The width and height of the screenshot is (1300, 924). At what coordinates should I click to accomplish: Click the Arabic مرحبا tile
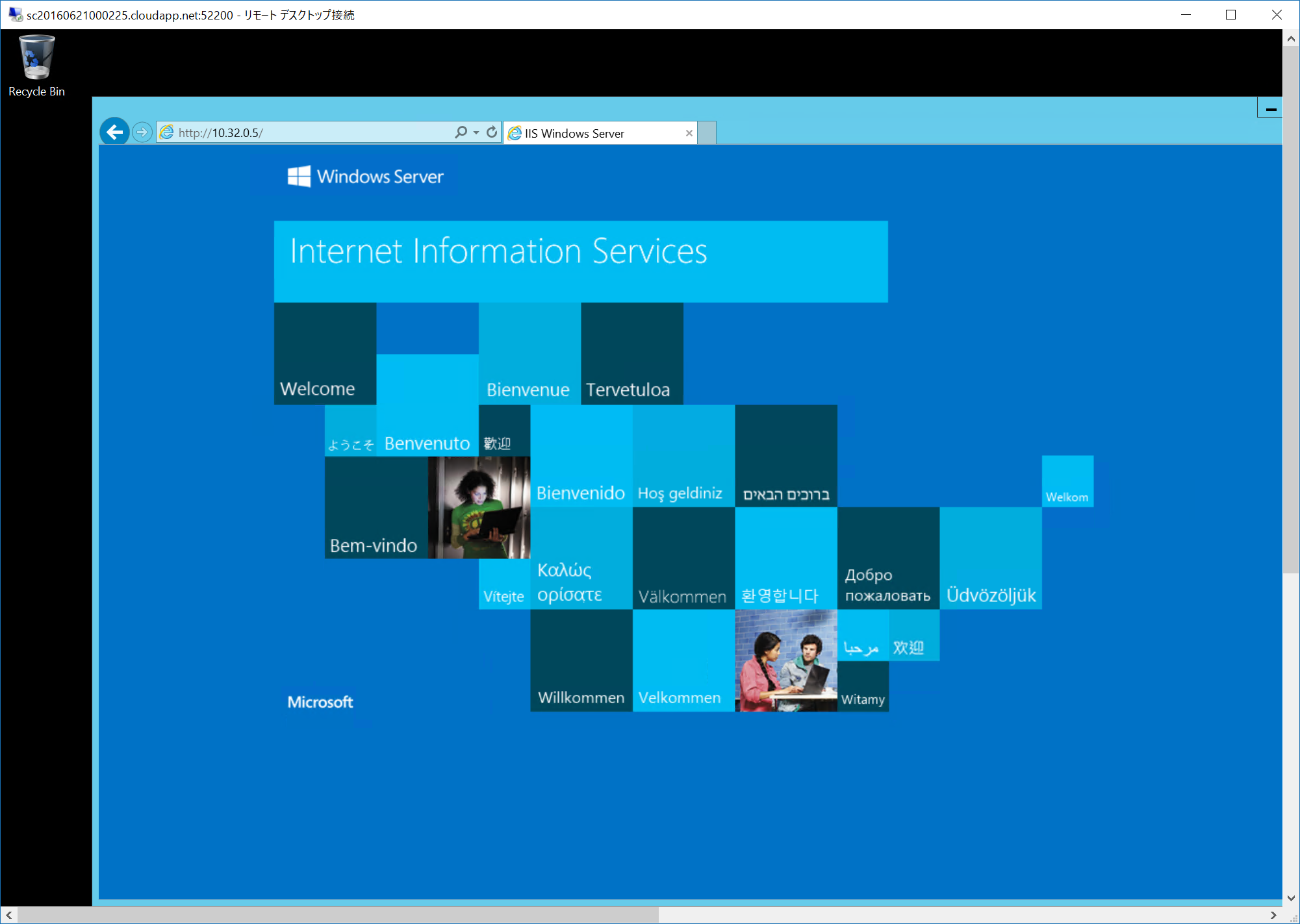[x=863, y=635]
